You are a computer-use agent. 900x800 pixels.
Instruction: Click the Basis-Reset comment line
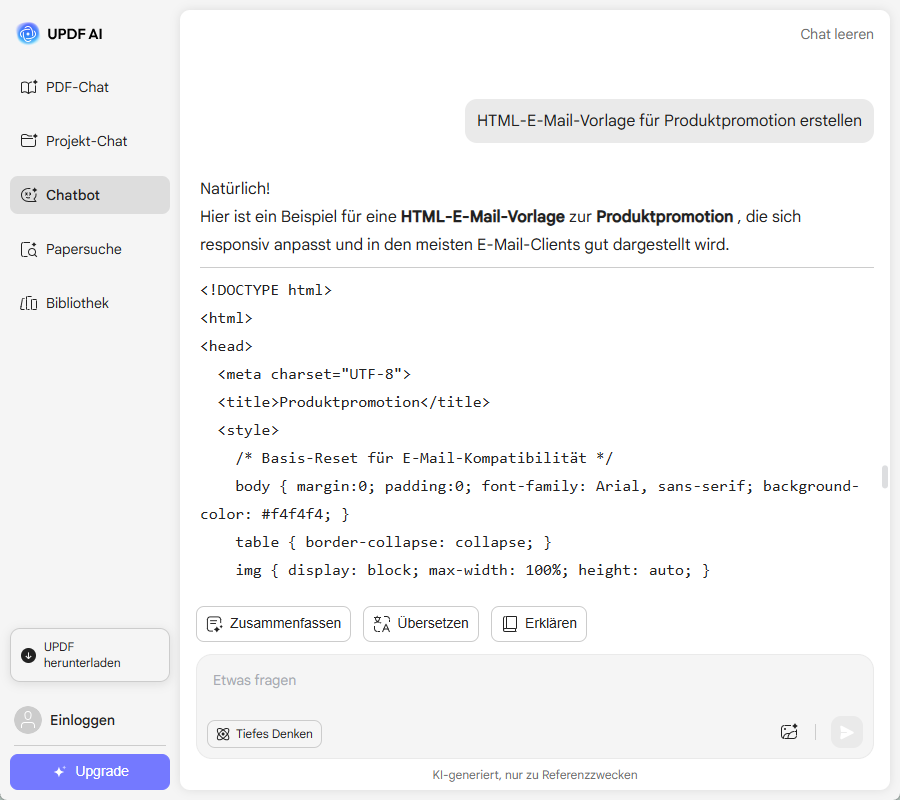point(424,458)
